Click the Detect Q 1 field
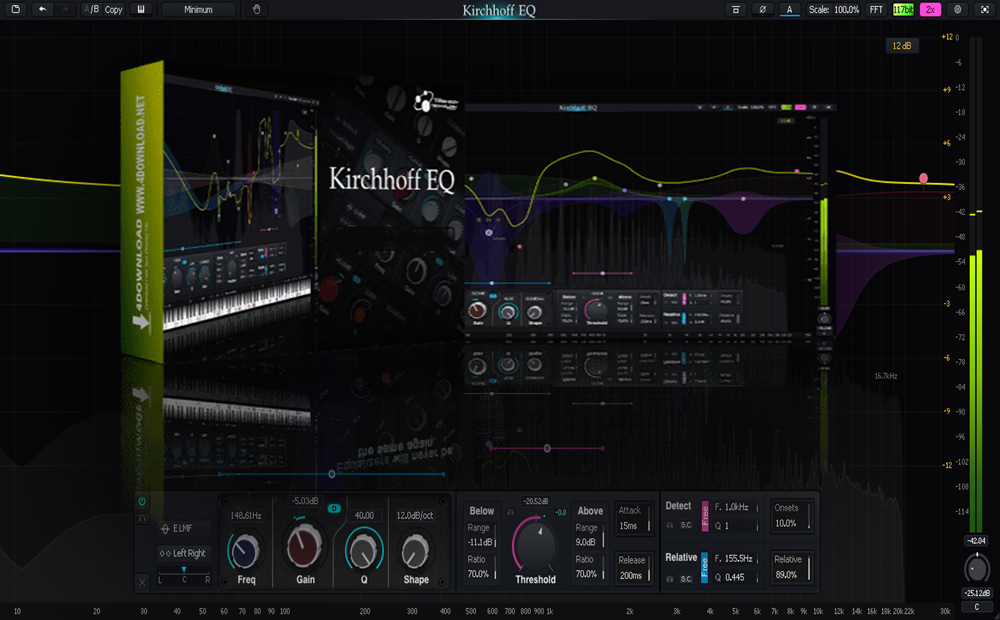1000x620 pixels. click(737, 526)
